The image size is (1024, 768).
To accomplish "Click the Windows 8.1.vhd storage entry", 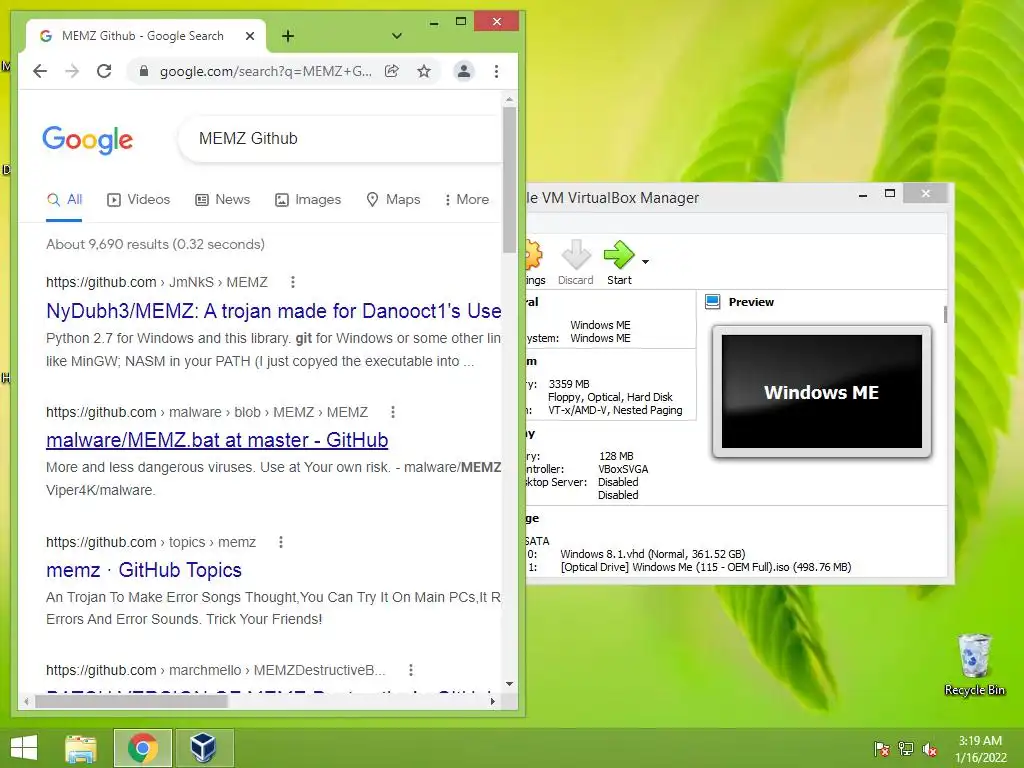I will tap(652, 554).
